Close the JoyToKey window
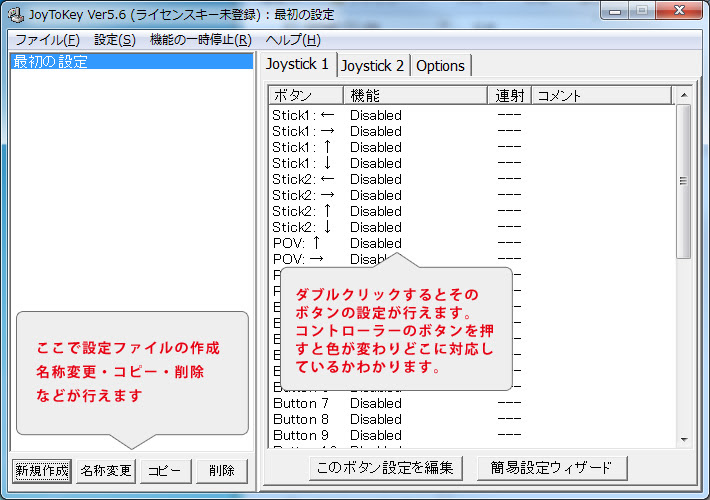 (x=679, y=11)
